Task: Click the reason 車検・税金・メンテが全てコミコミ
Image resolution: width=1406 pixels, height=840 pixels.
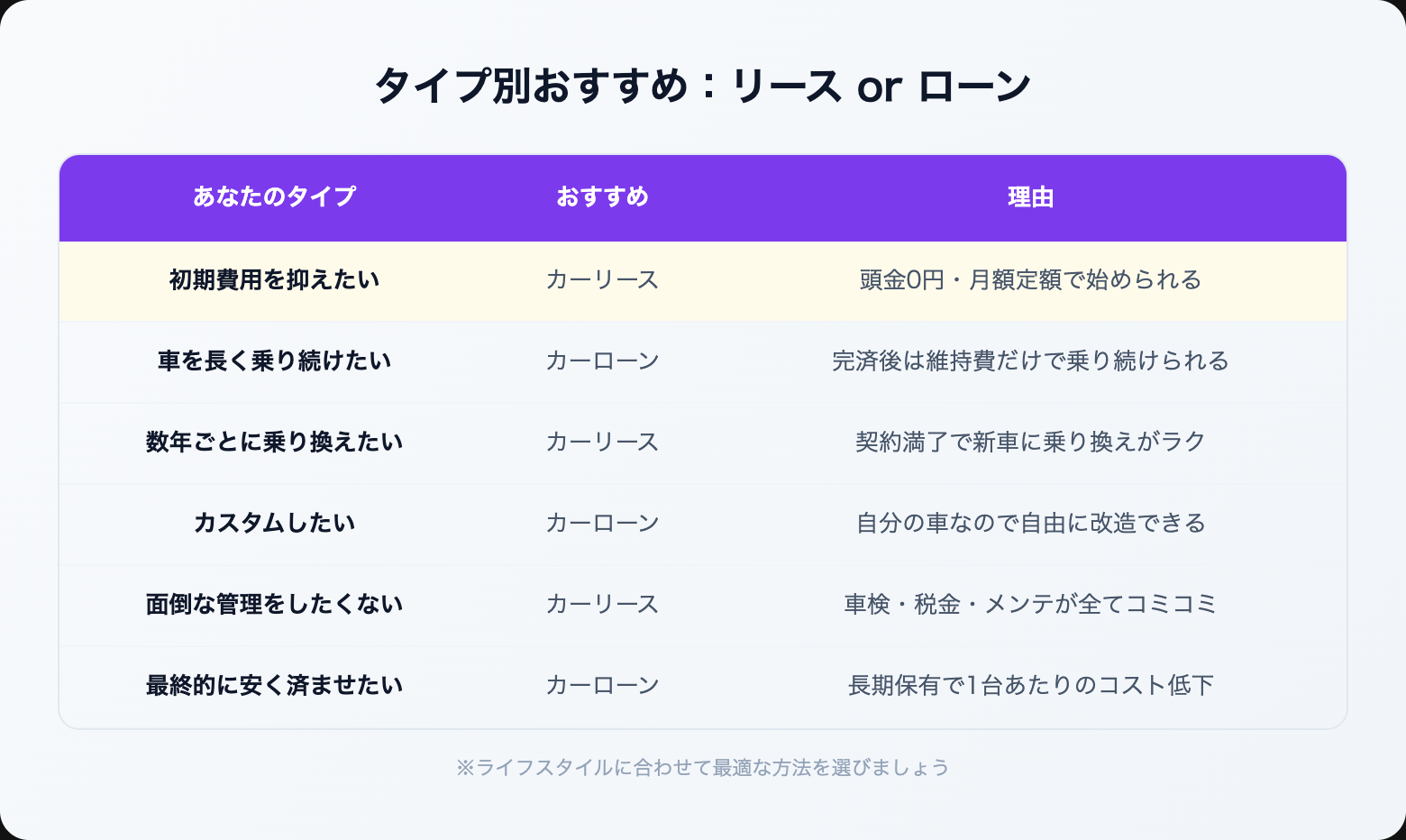Action: point(1030,605)
